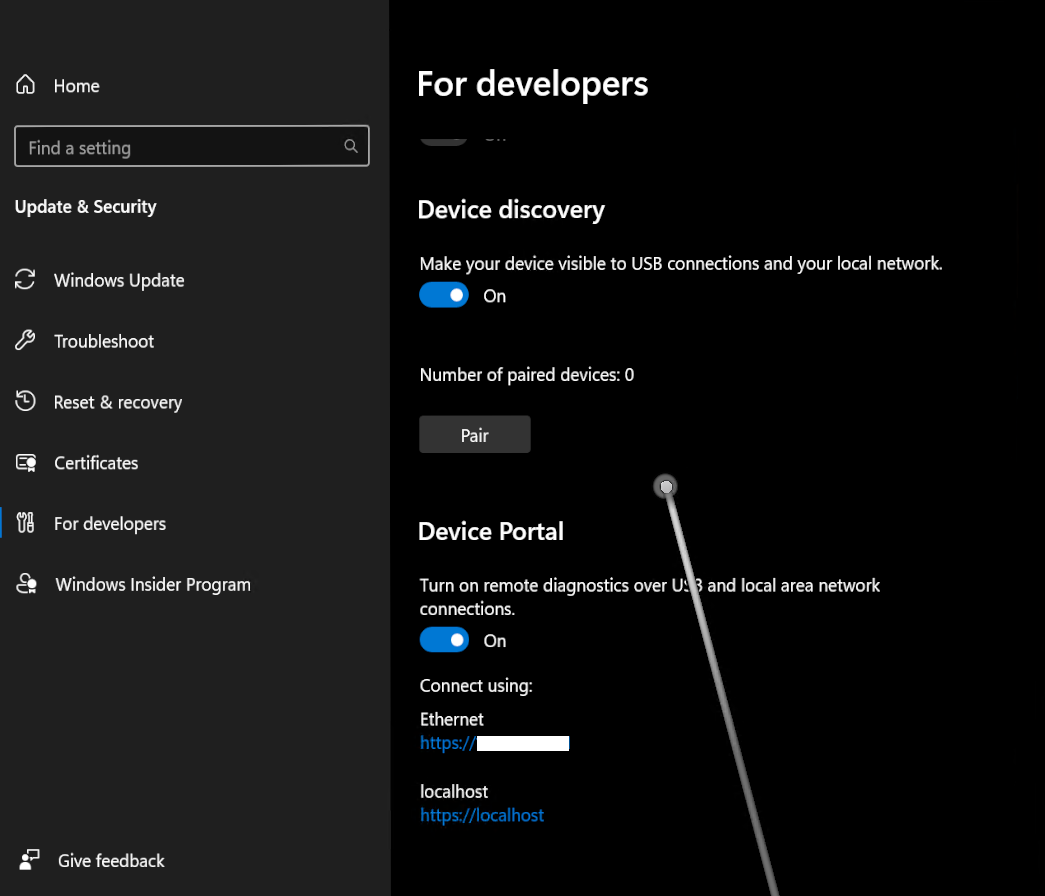Image resolution: width=1045 pixels, height=896 pixels.
Task: Click the Troubleshoot wrench icon
Action: [25, 341]
